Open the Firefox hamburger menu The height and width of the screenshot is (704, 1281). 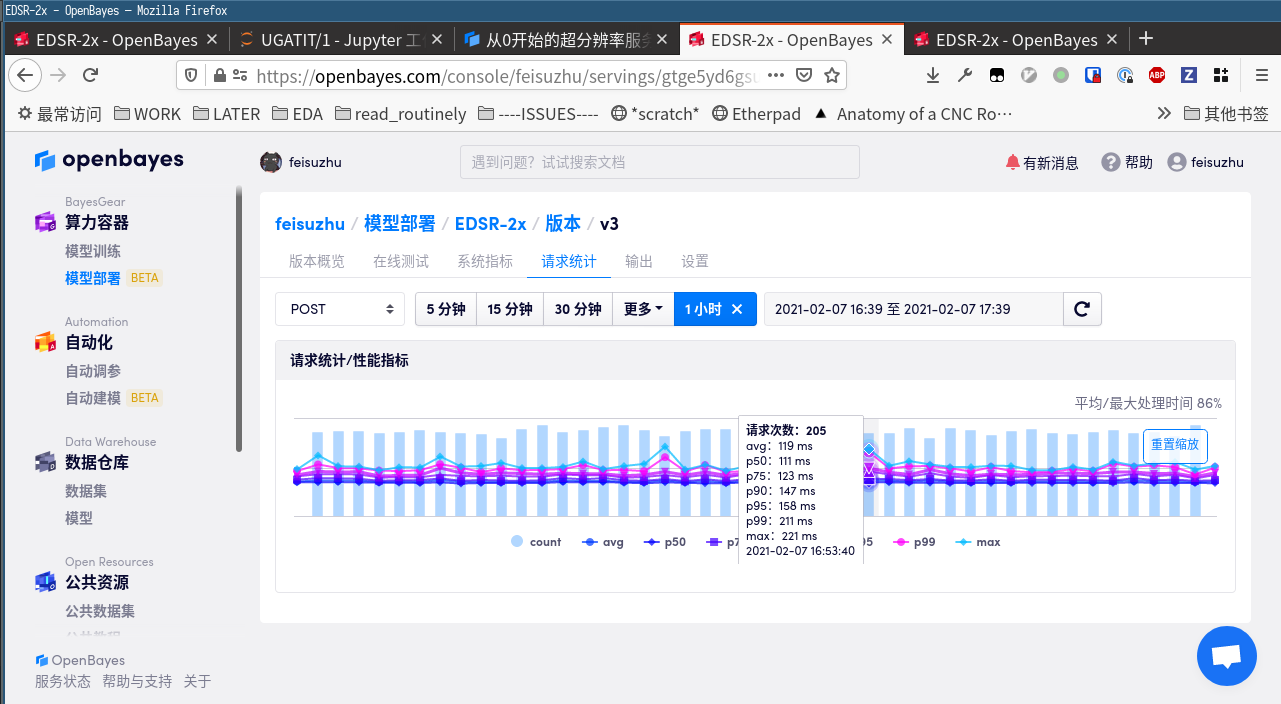(x=1262, y=75)
